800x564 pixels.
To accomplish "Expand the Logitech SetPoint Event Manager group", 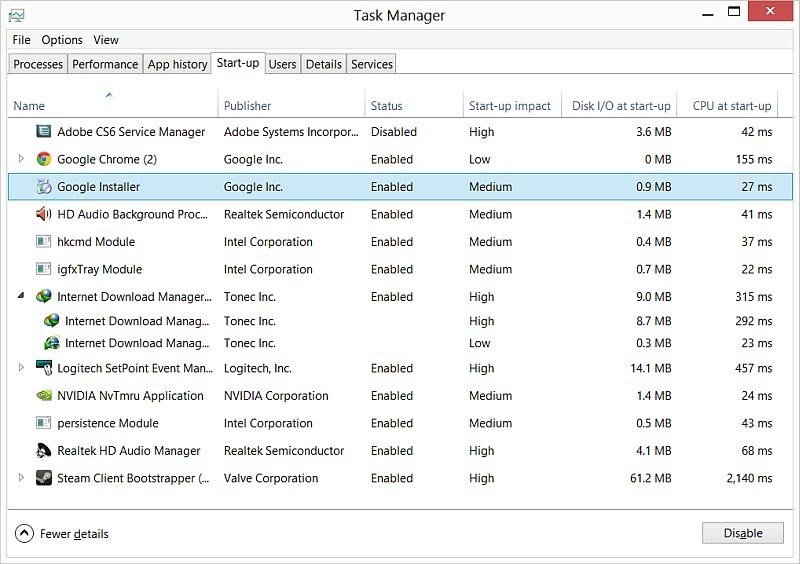I will click(x=21, y=367).
